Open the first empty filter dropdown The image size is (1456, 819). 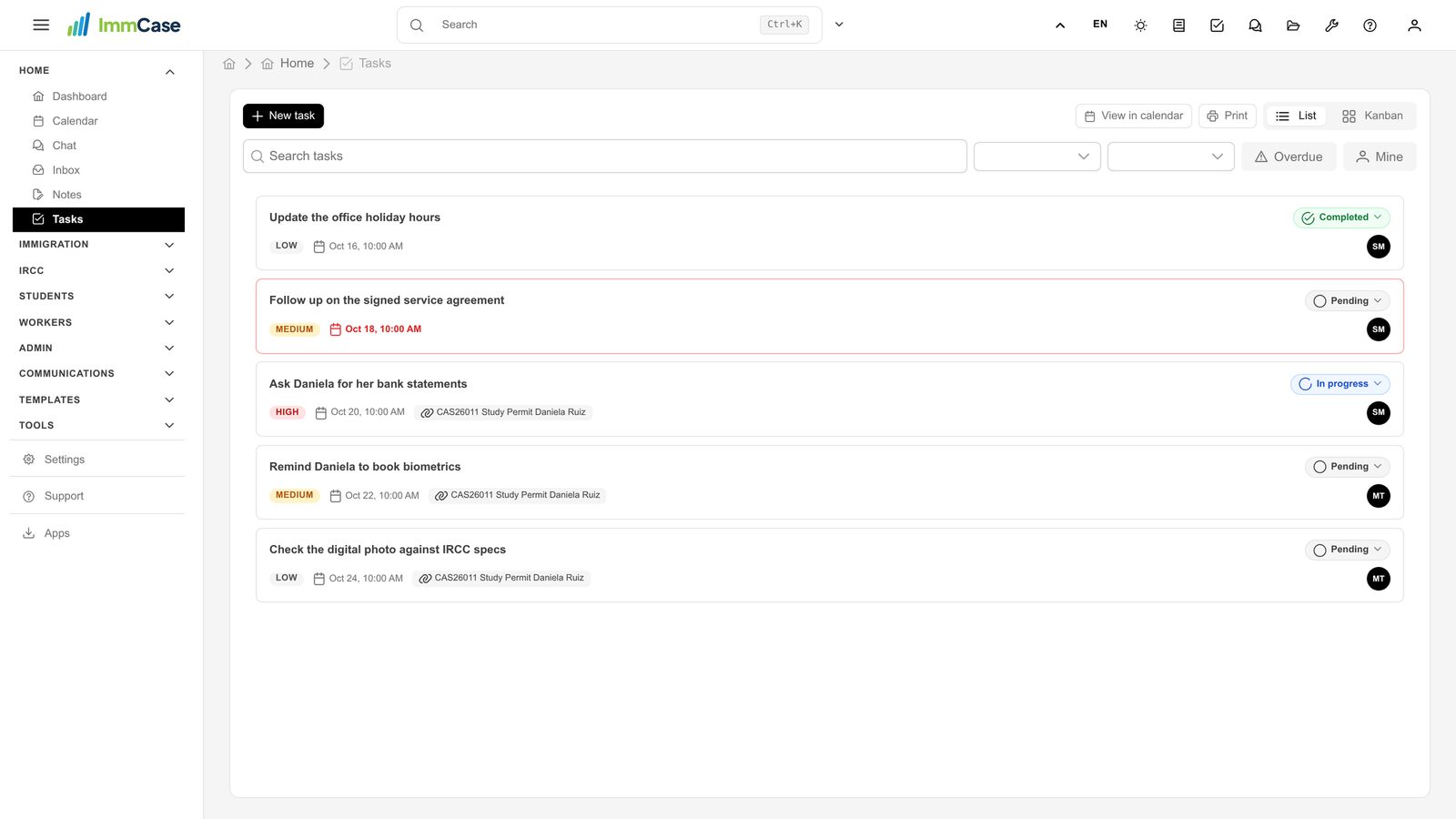click(x=1036, y=157)
